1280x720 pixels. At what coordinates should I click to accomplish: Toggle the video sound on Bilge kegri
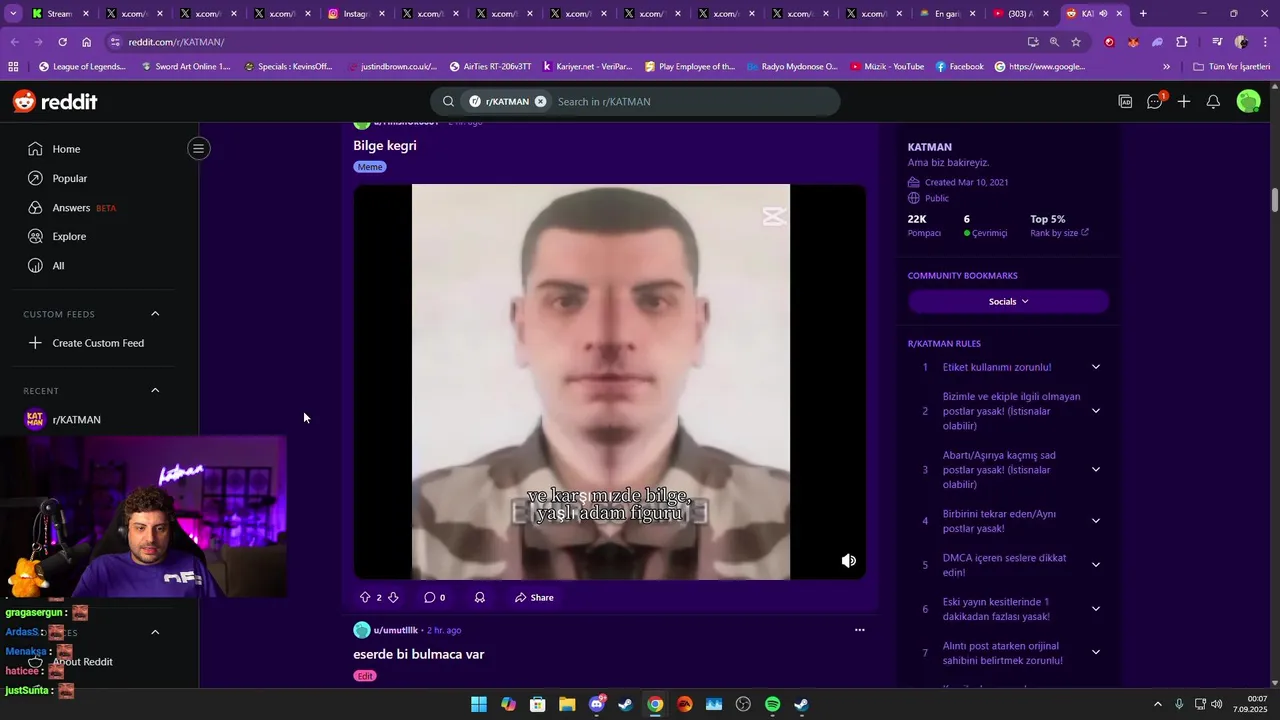[x=848, y=561]
